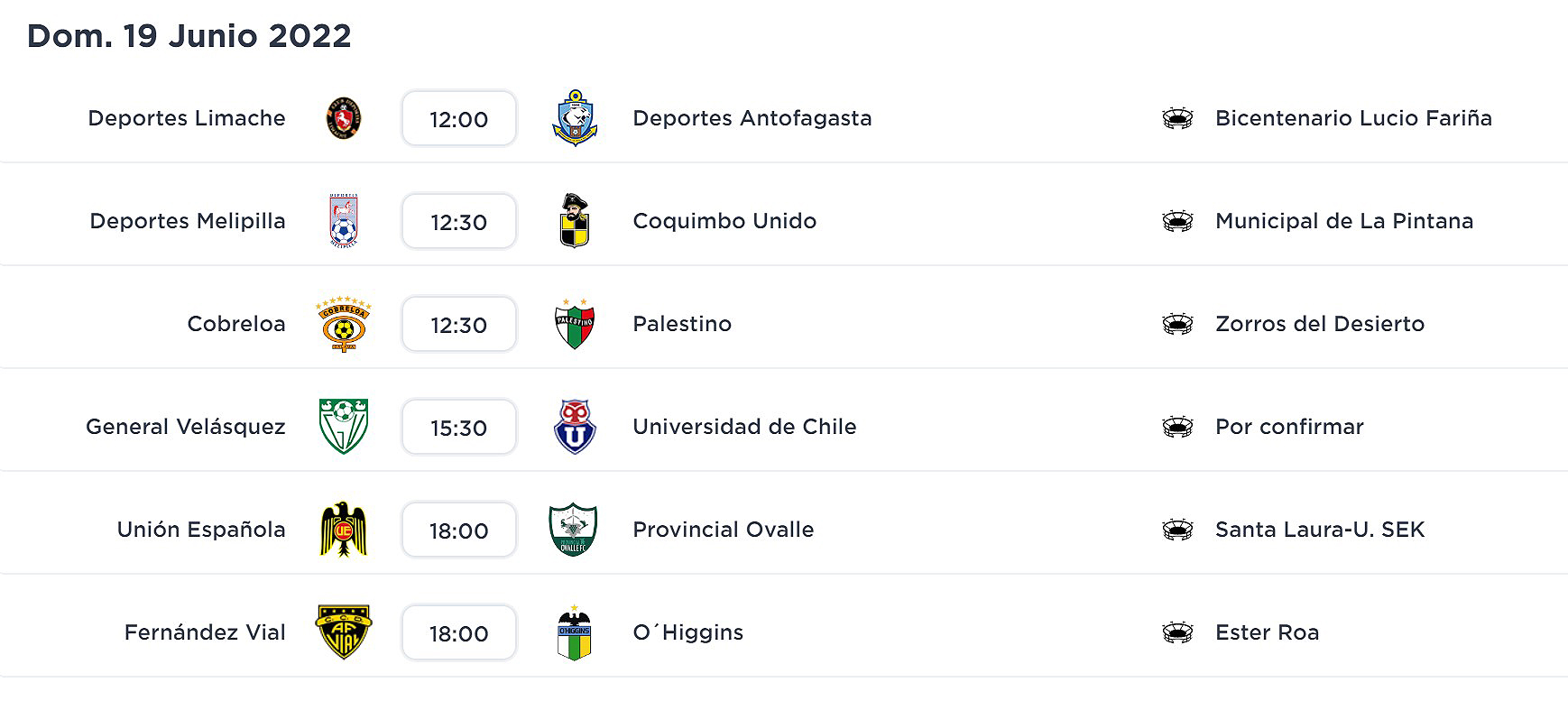
Task: Click the Deportes Antofagasta anchor crest
Action: tap(575, 118)
